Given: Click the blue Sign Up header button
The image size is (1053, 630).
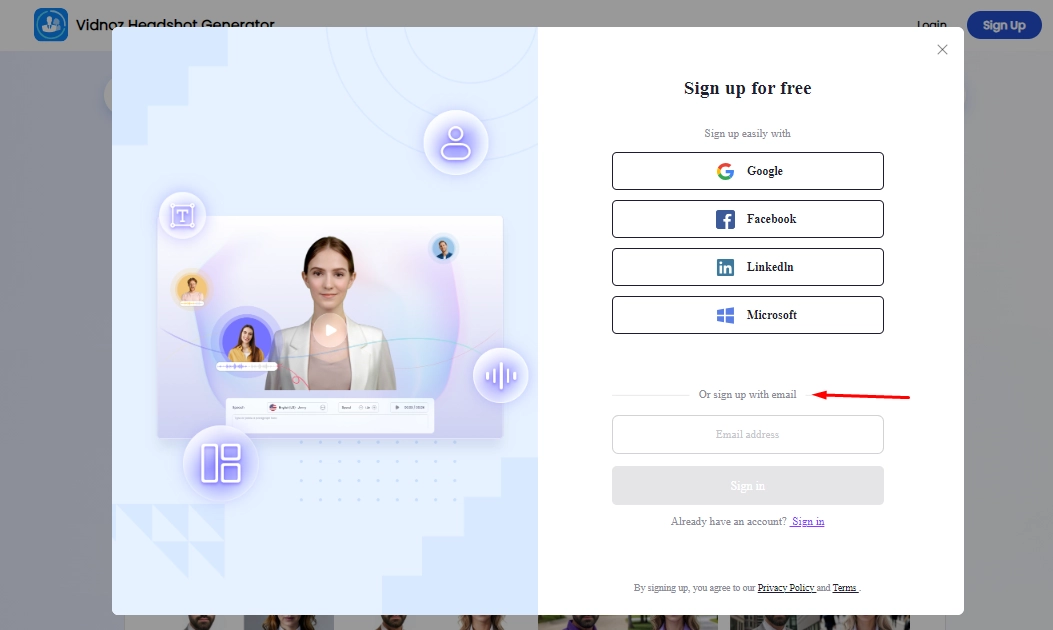Looking at the screenshot, I should pos(1004,26).
